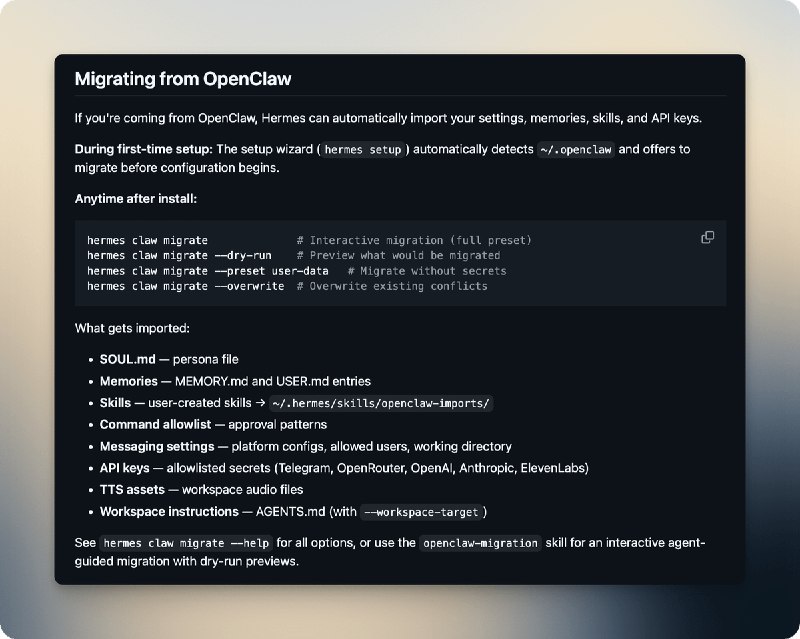The image size is (800, 639).
Task: Click the "--workspace-target" inline code flag
Action: (x=423, y=512)
